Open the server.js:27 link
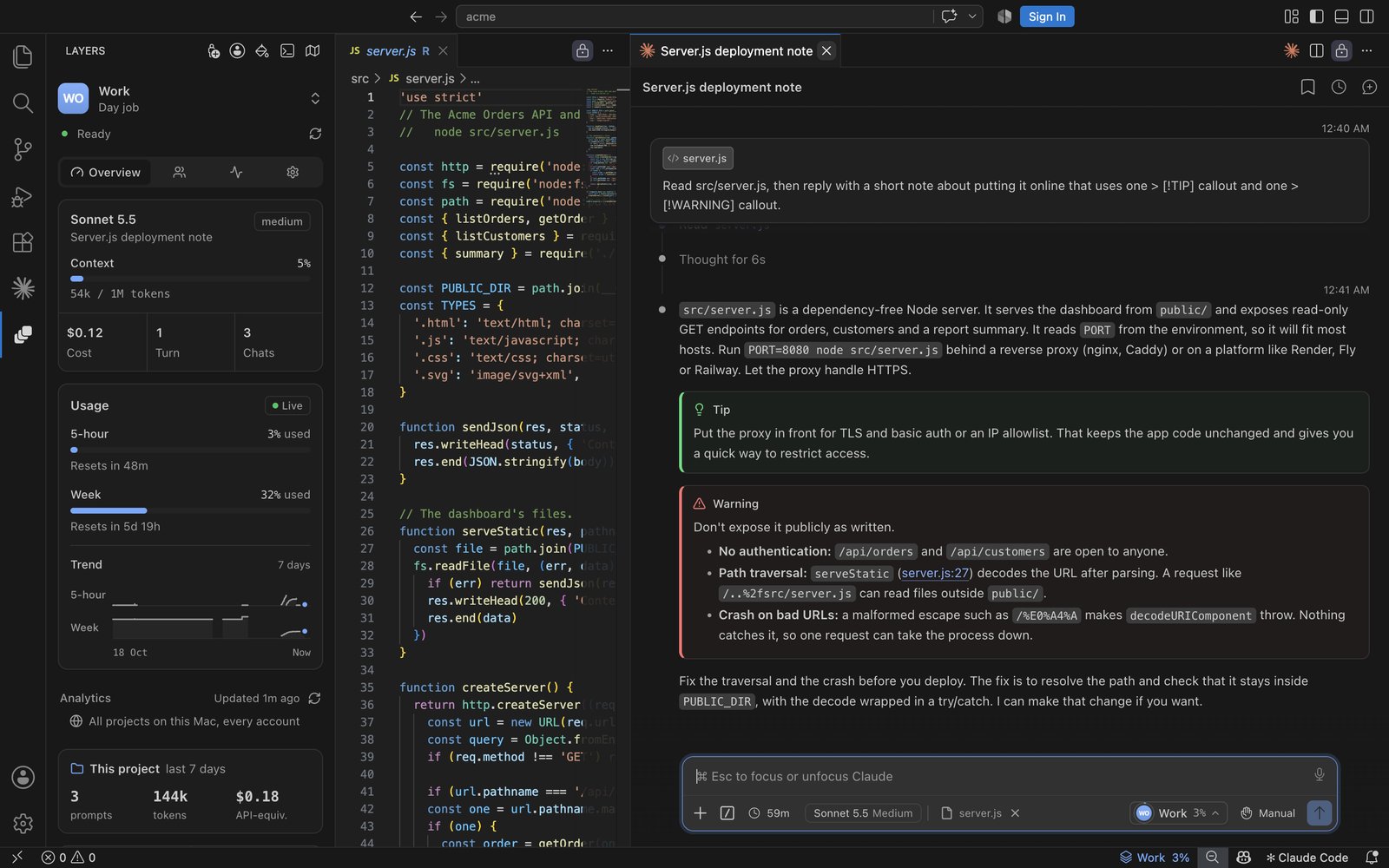Screen dimensions: 1389x868 [935, 573]
